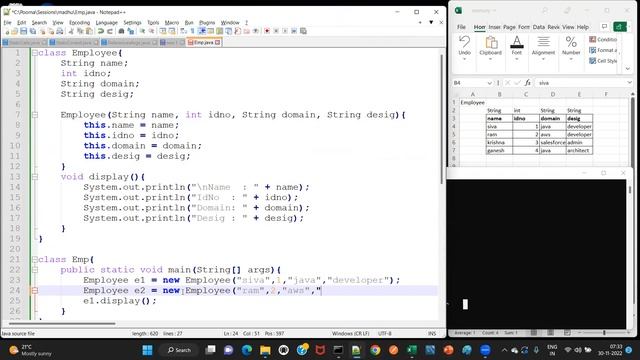Click Start Recording macro red dot icon
640x360 pixels.
[x=267, y=31]
